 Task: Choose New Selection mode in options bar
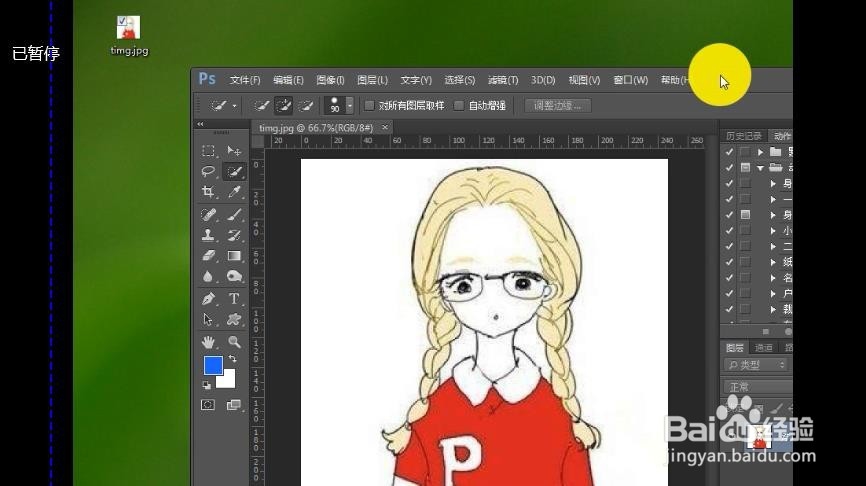click(x=261, y=105)
